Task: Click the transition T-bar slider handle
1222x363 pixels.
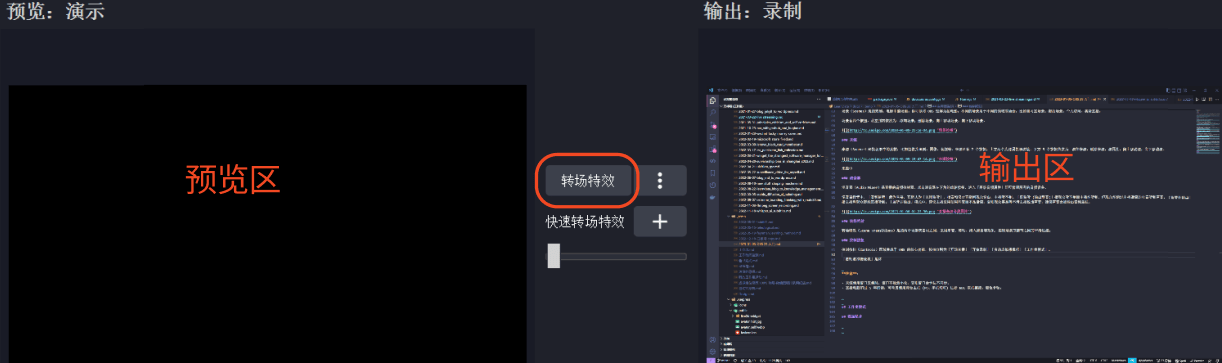Action: [x=553, y=256]
